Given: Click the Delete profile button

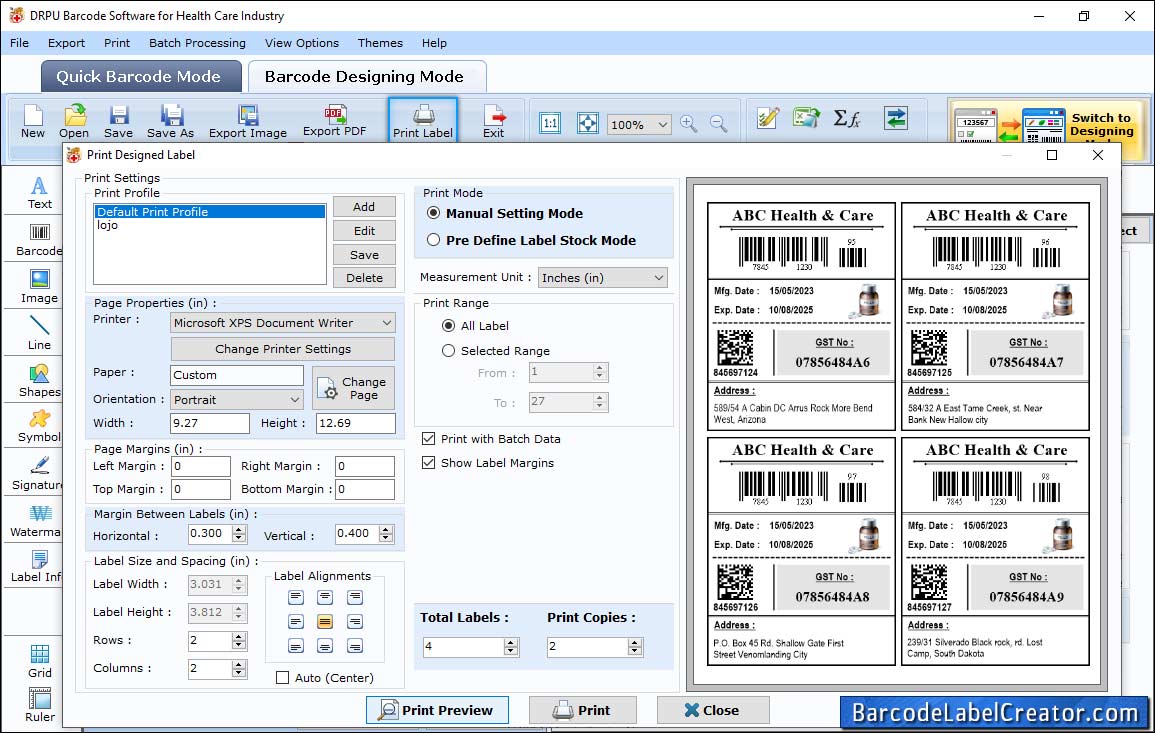Looking at the screenshot, I should pyautogui.click(x=364, y=278).
